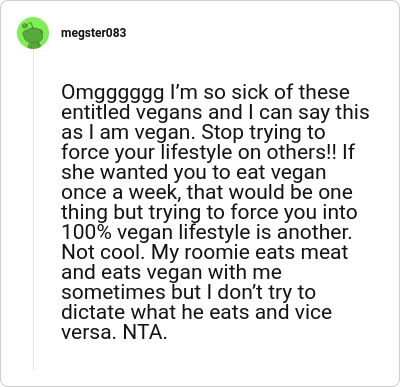This screenshot has width=400, height=387.
Task: Click the word "Omgggggg" in the comment
Action: 113,92
